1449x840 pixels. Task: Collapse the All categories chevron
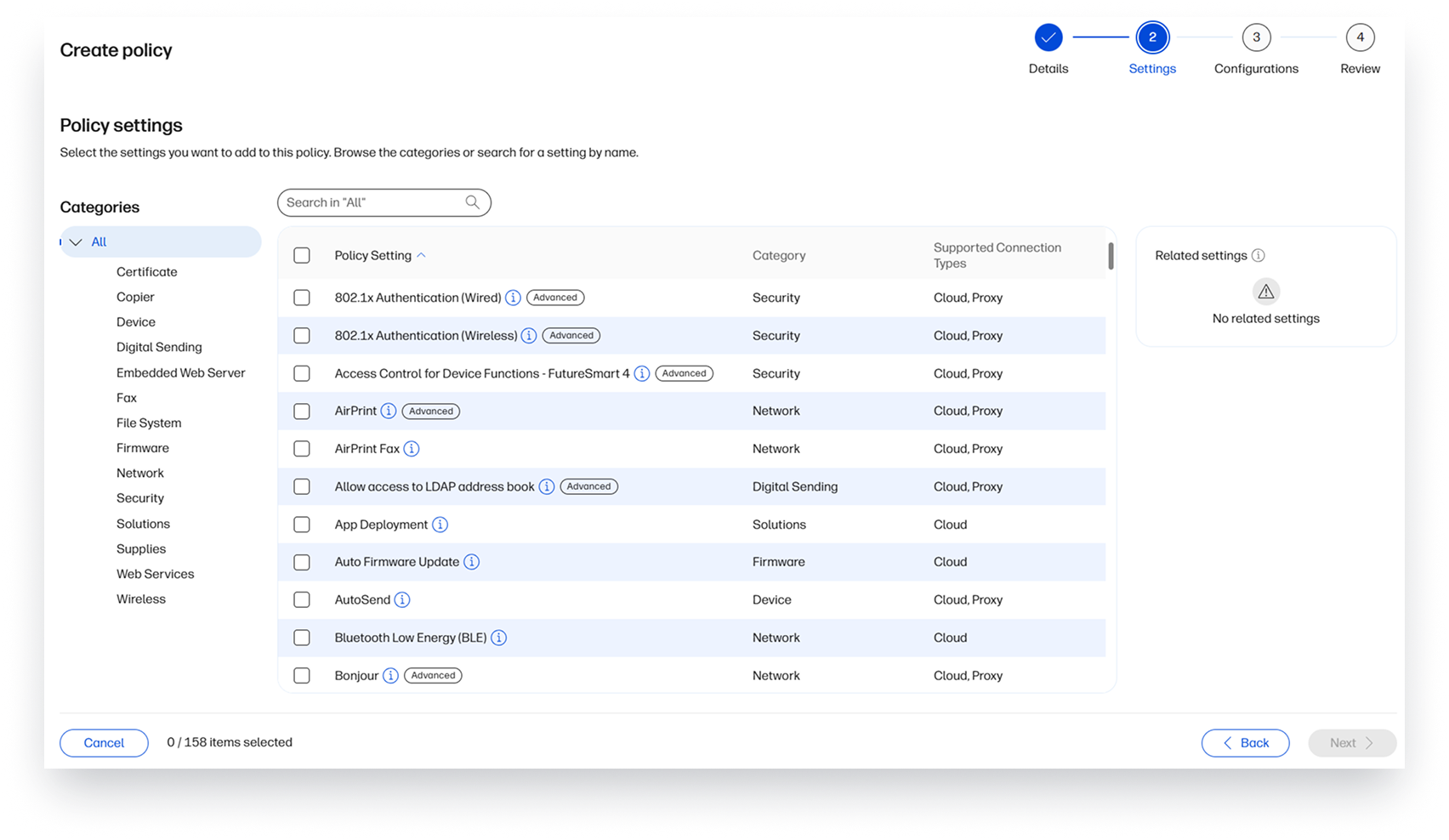pyautogui.click(x=76, y=242)
